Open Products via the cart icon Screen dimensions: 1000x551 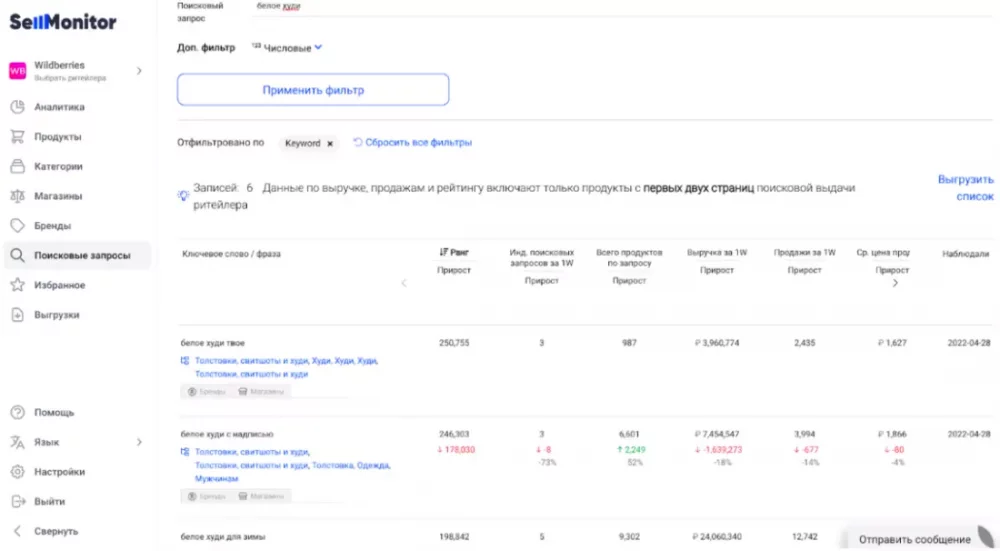click(x=17, y=137)
